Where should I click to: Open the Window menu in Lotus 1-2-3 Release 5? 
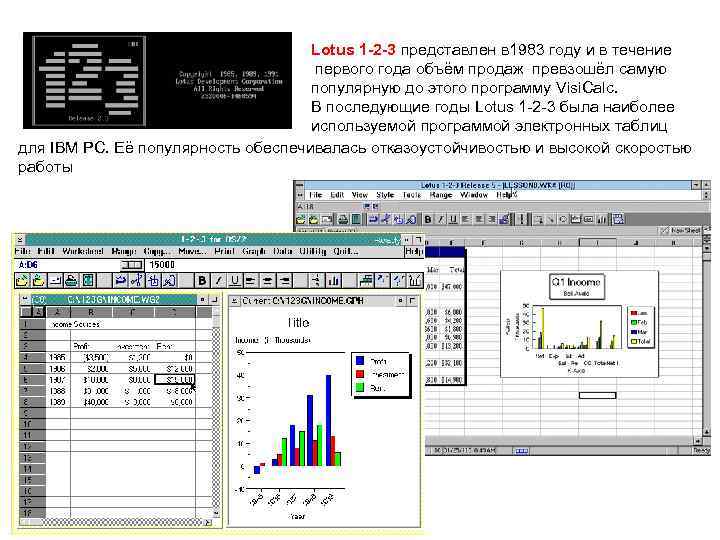[474, 195]
